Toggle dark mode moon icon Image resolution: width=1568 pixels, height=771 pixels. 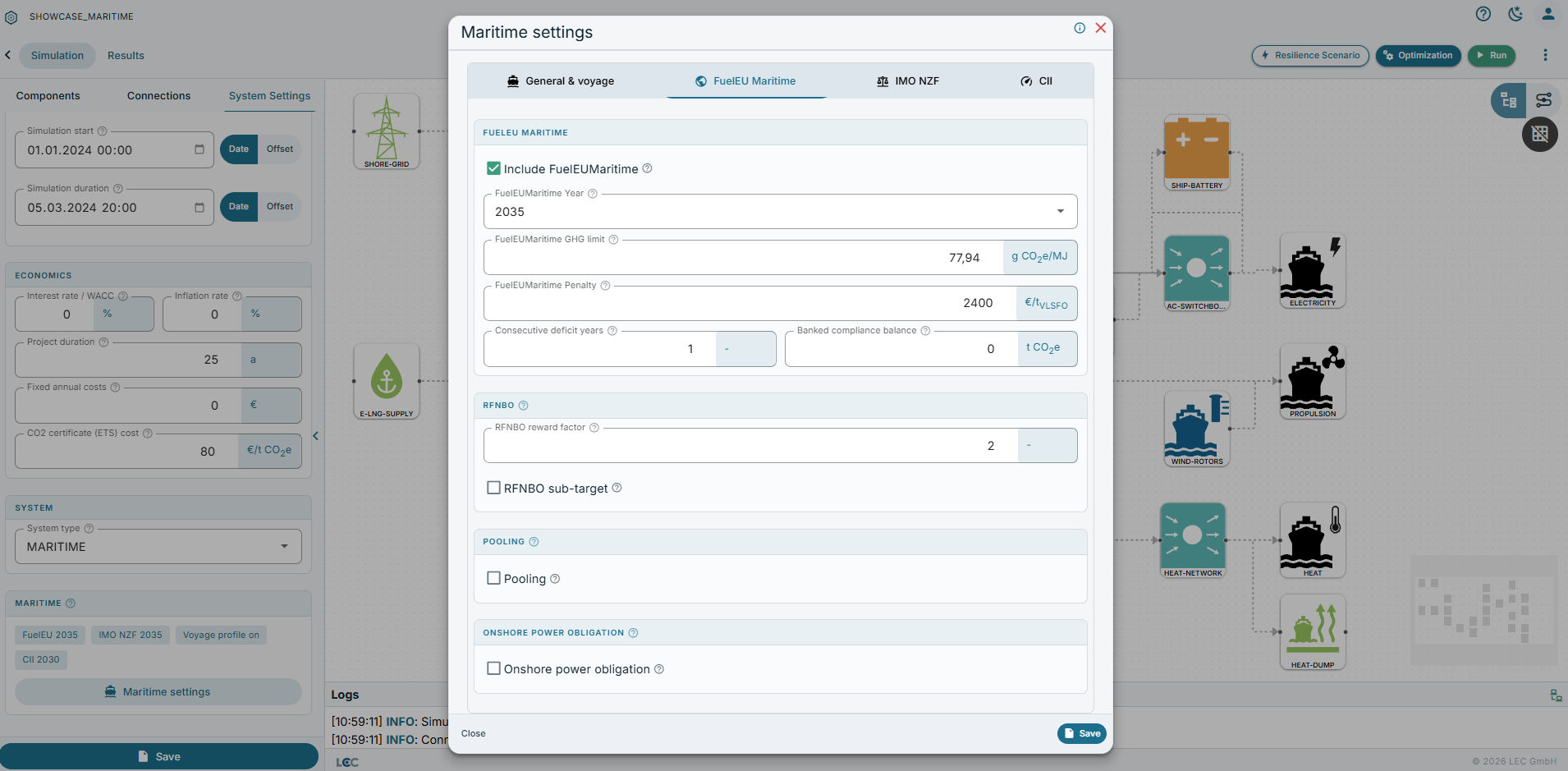pyautogui.click(x=1515, y=14)
